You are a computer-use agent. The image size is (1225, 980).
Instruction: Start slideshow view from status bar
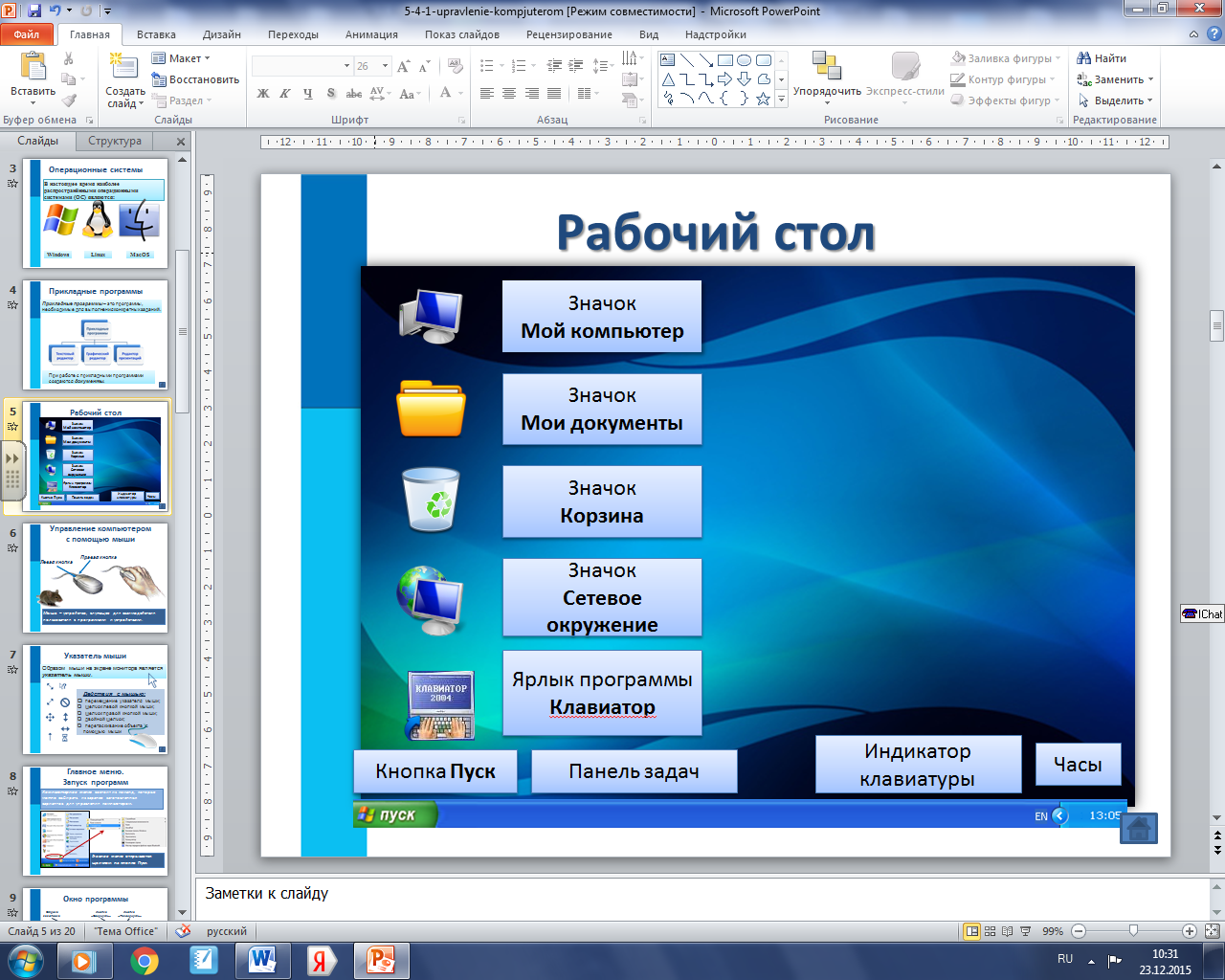pyautogui.click(x=1025, y=930)
